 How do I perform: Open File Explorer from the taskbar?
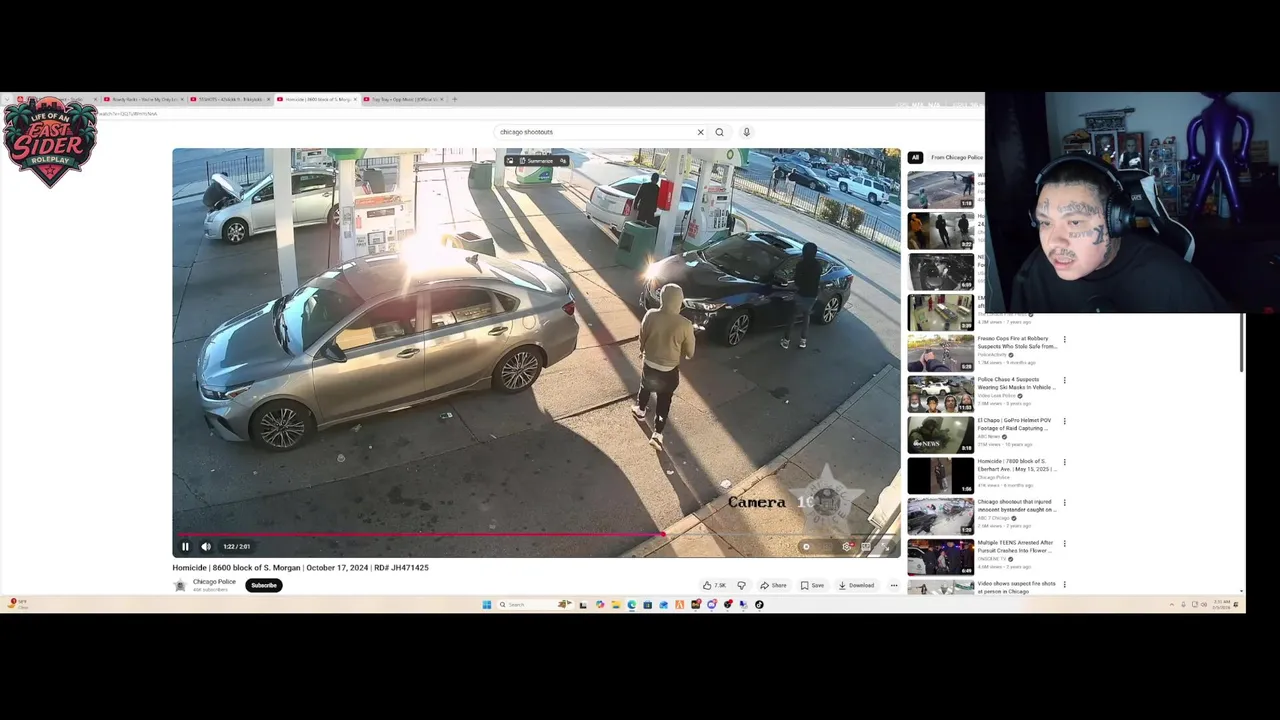(x=616, y=604)
